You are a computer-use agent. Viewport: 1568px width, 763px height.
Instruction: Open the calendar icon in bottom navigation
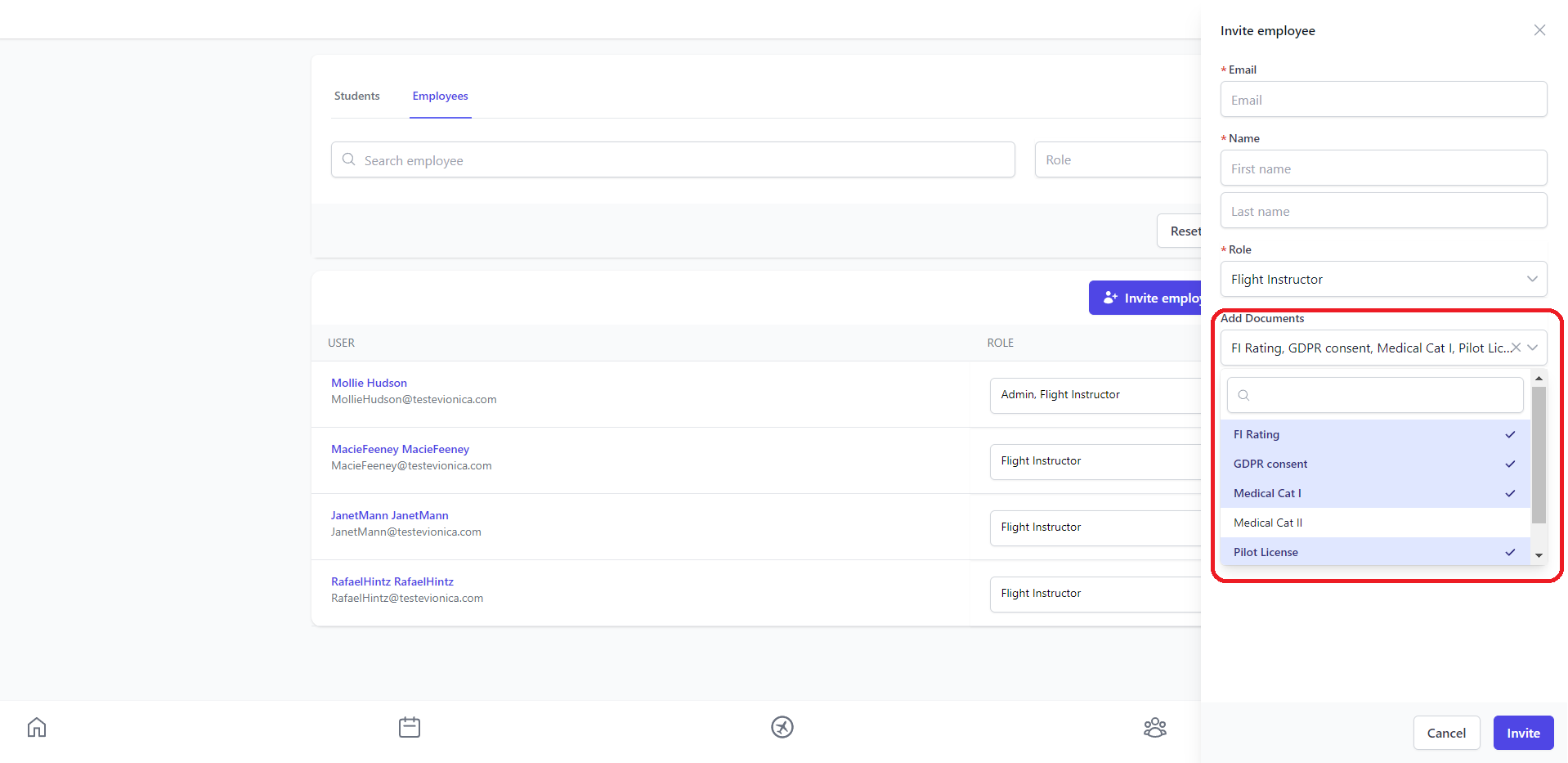410,727
